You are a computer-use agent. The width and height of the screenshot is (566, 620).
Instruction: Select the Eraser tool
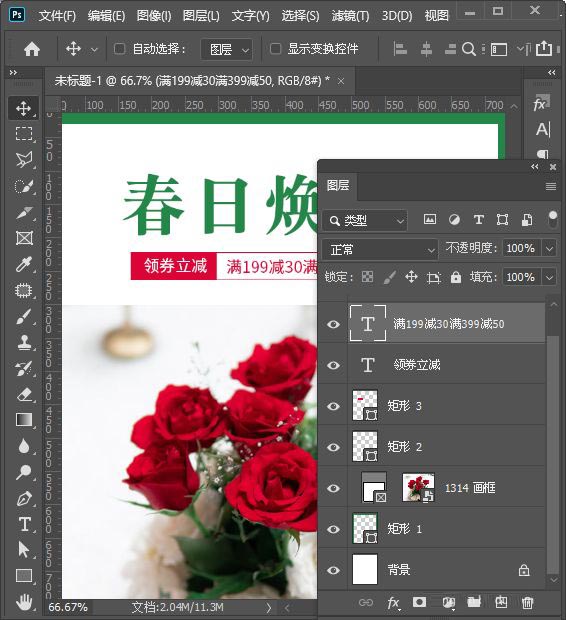click(24, 395)
